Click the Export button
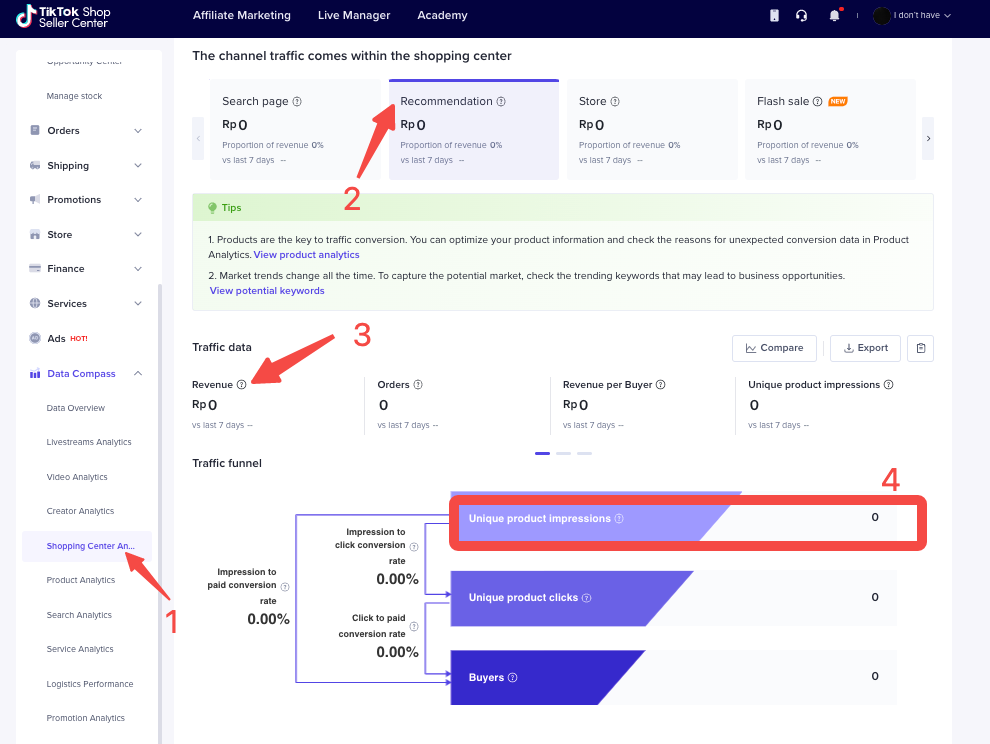The image size is (990, 744). point(865,348)
